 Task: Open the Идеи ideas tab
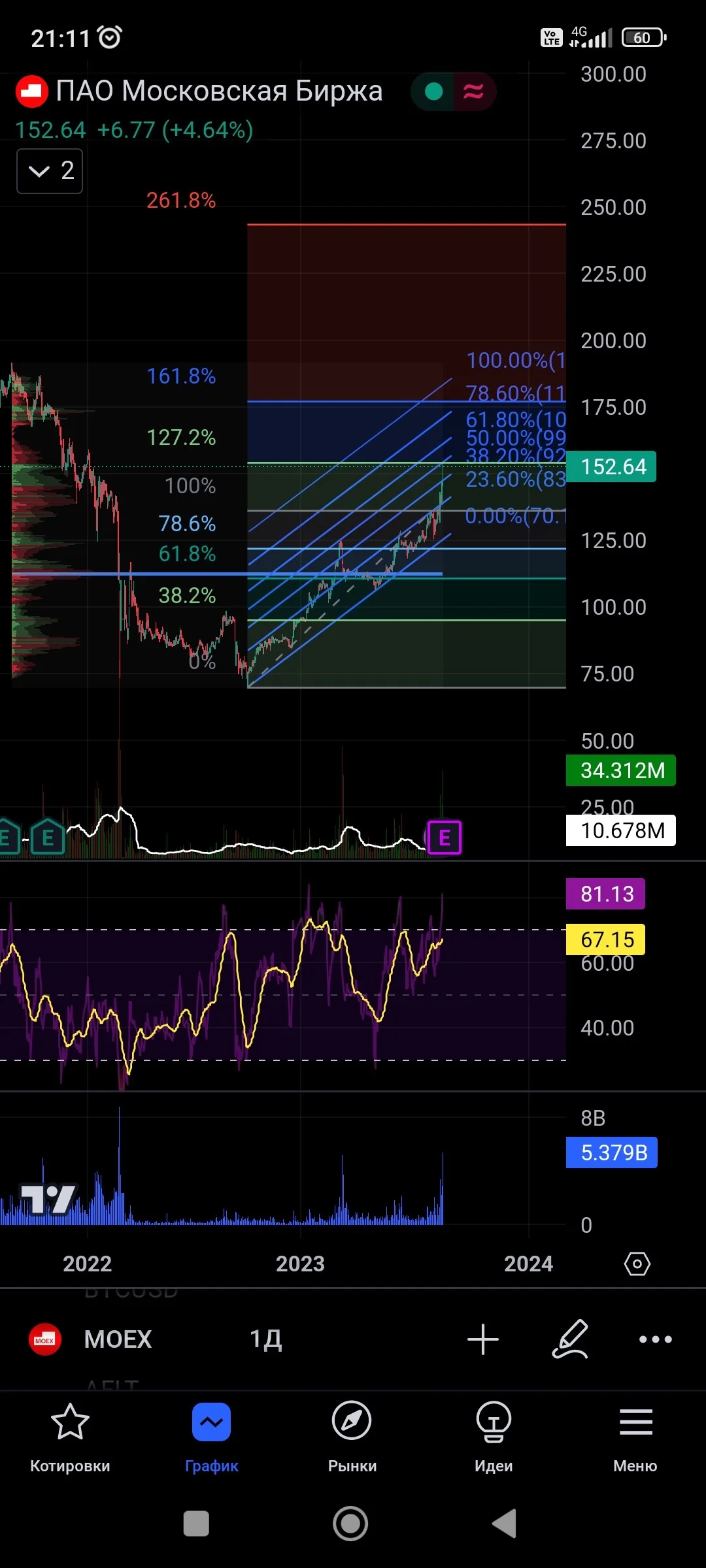(494, 1437)
